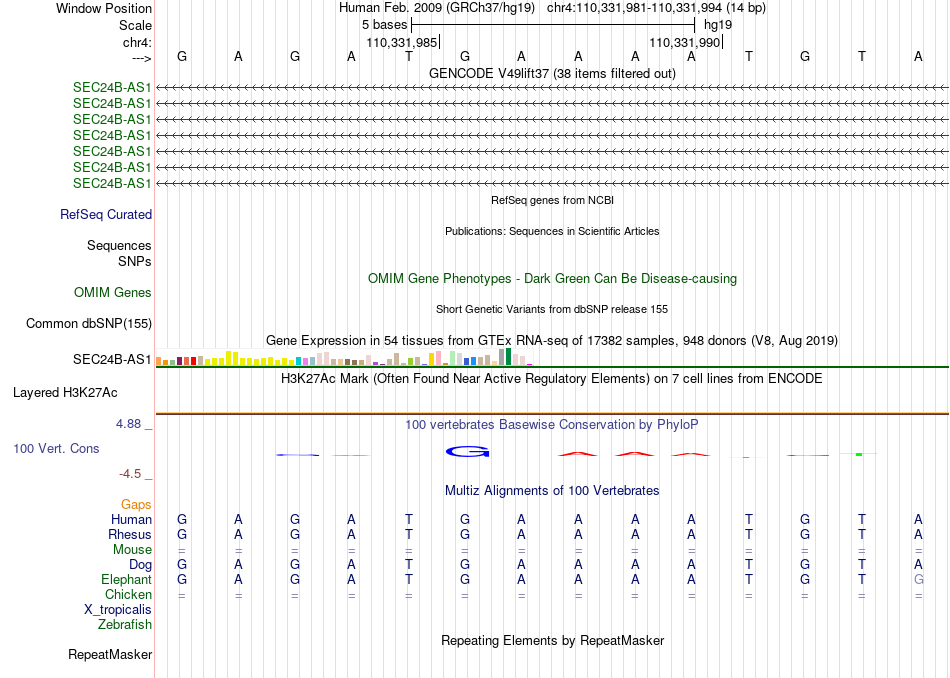950x678 pixels.
Task: Click the SNPs track label
Action: (135, 261)
